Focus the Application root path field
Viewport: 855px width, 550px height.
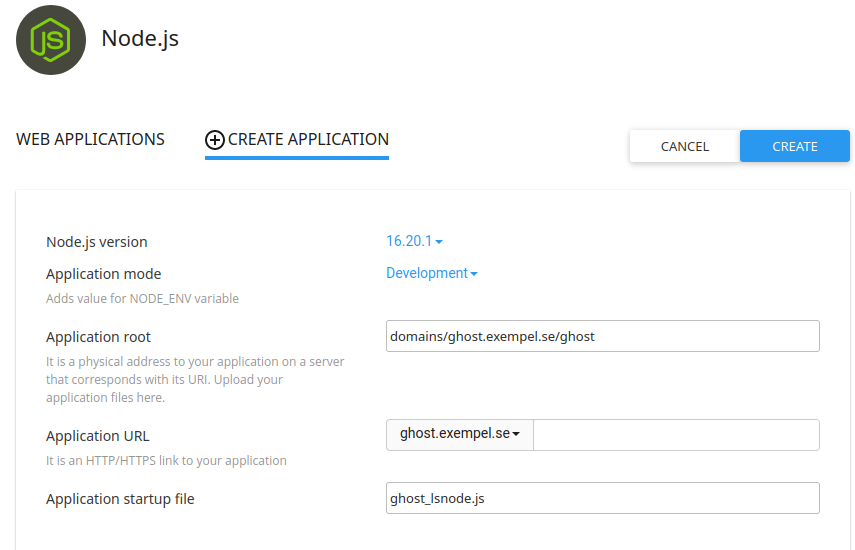(602, 336)
